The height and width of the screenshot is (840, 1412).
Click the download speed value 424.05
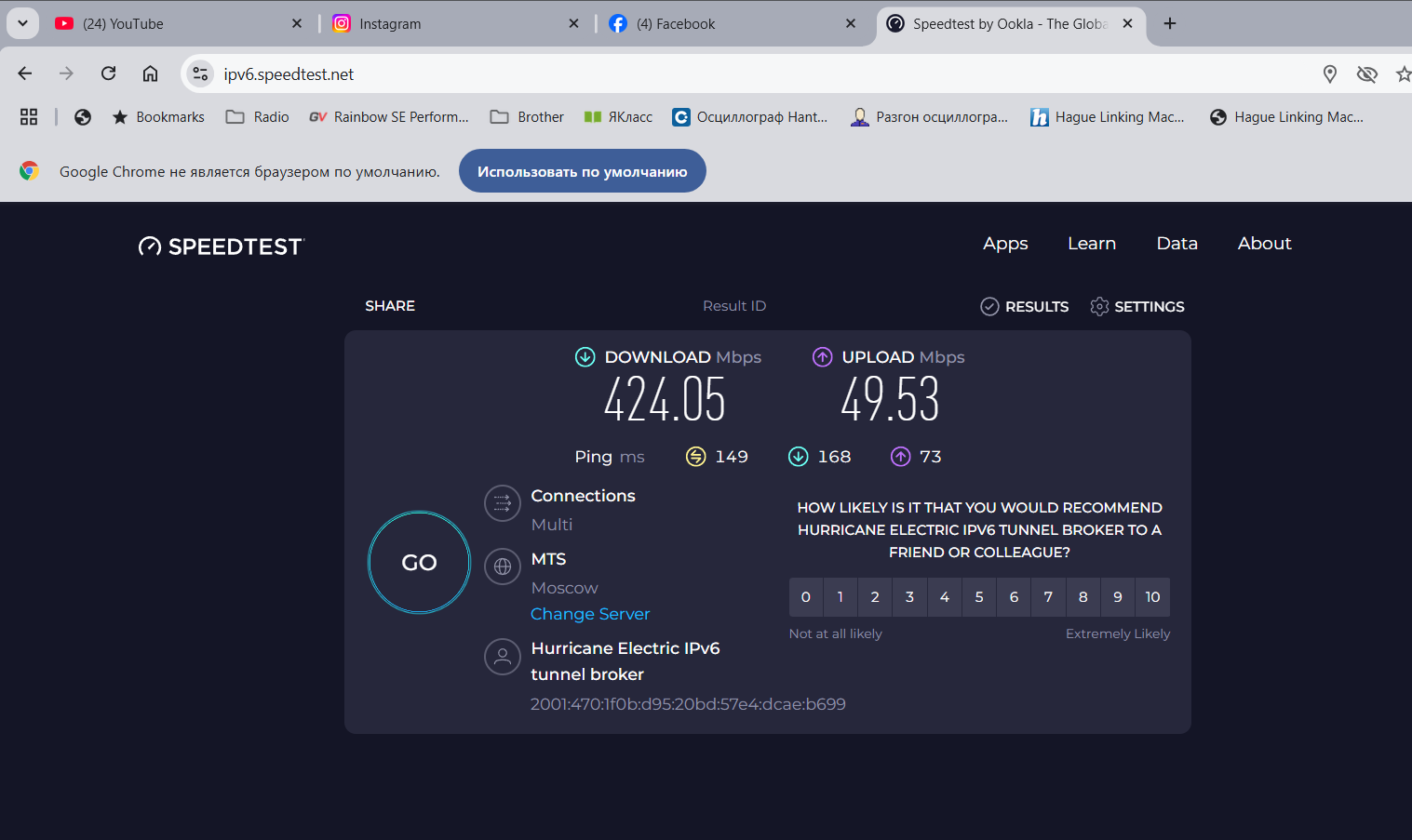(x=665, y=400)
